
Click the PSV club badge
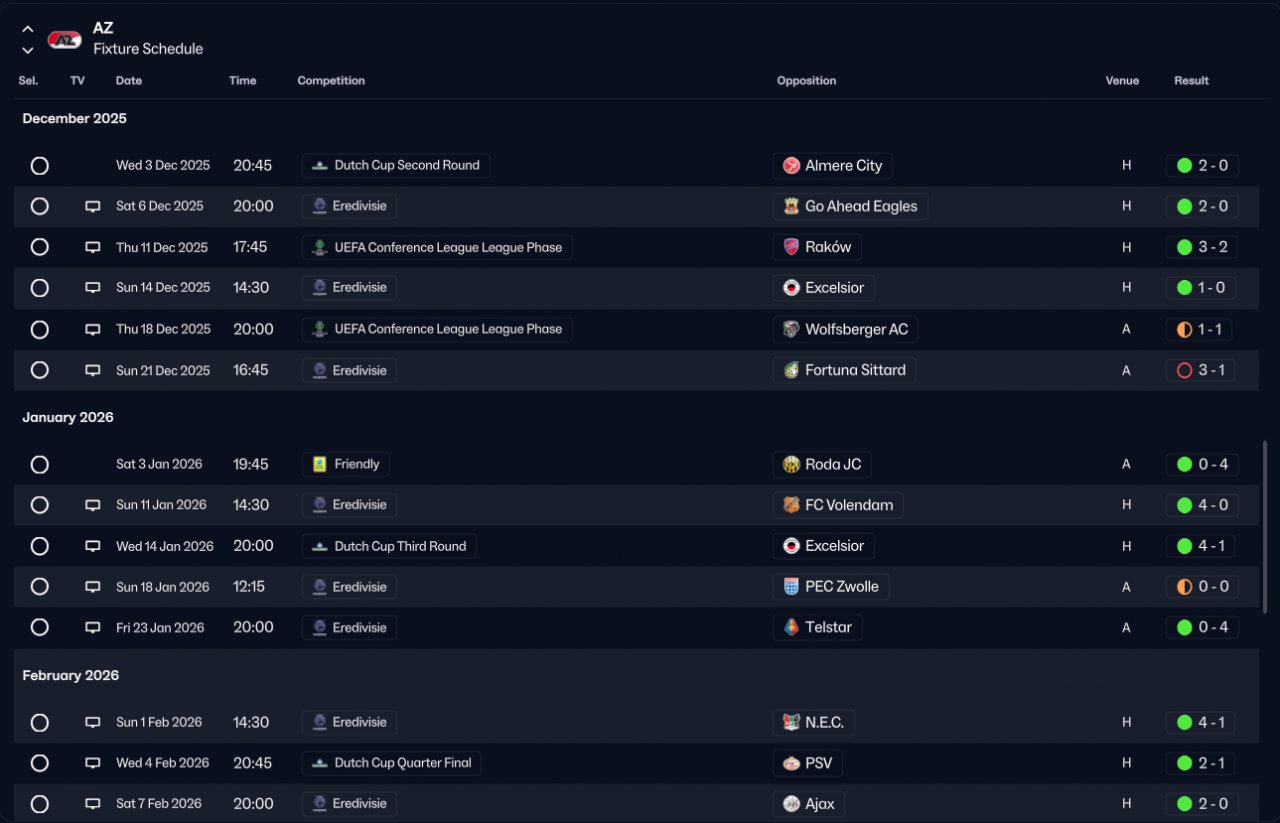point(791,763)
